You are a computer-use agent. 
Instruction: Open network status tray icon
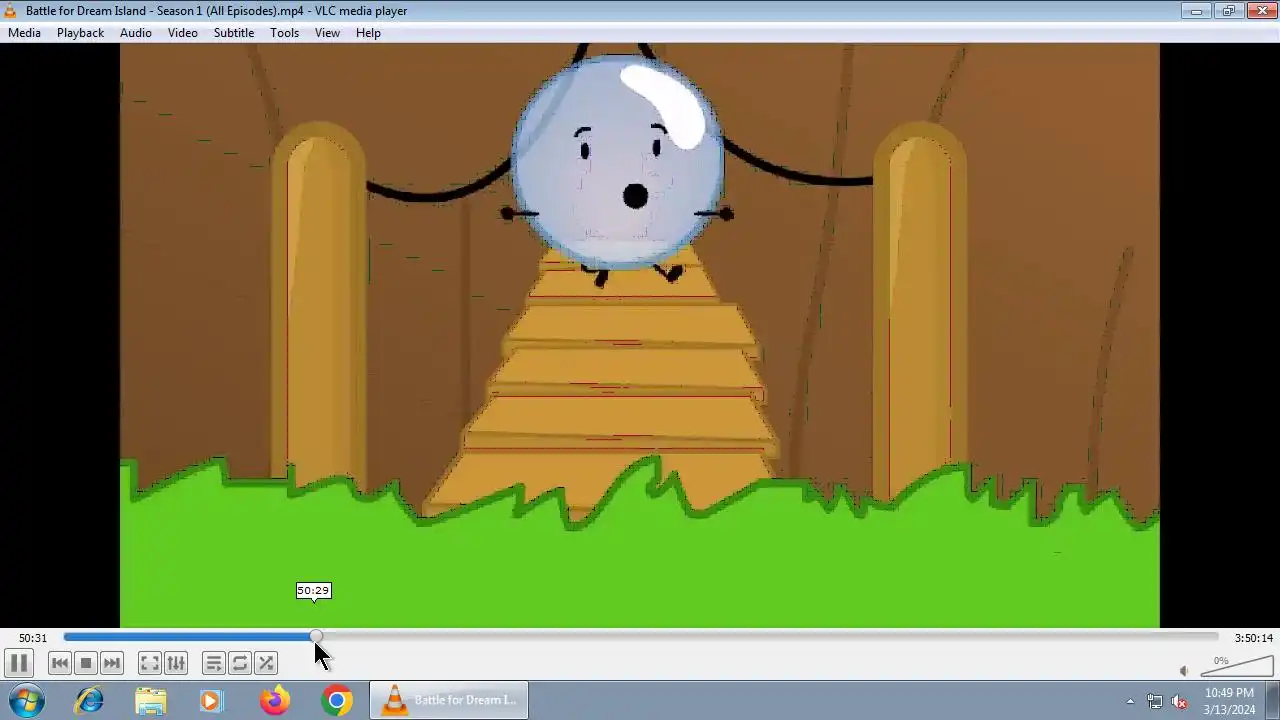point(1155,701)
